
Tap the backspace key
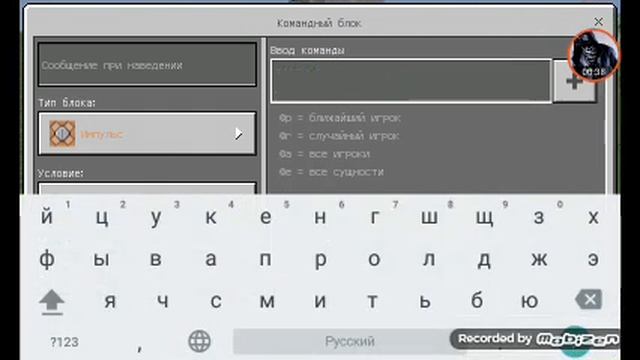(588, 300)
